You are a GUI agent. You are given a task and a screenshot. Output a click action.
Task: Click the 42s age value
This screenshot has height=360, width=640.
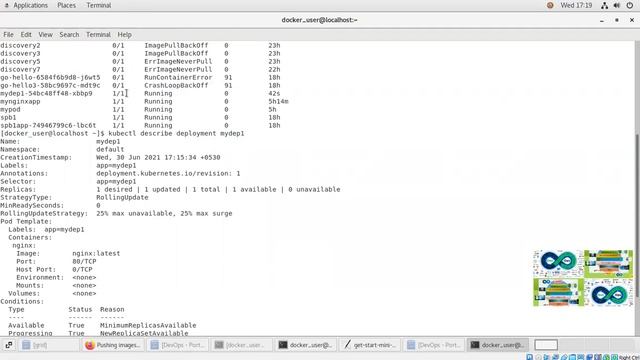[x=274, y=93]
